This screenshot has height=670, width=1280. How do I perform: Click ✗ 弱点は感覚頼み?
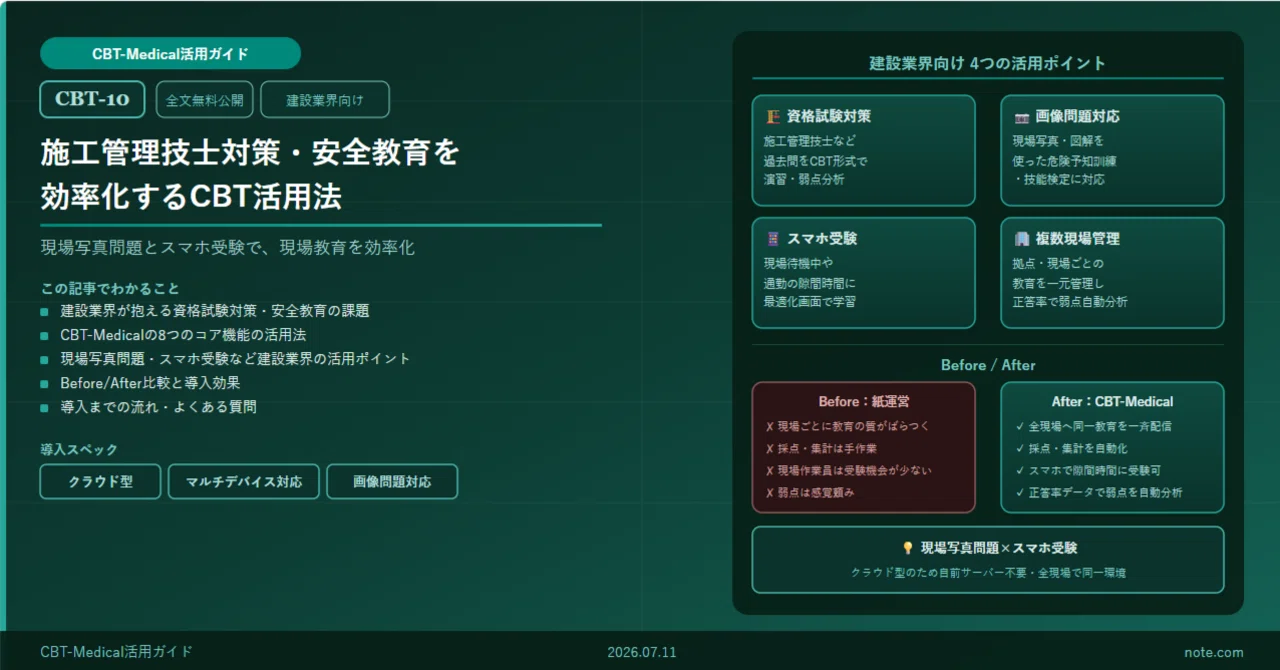pos(809,492)
